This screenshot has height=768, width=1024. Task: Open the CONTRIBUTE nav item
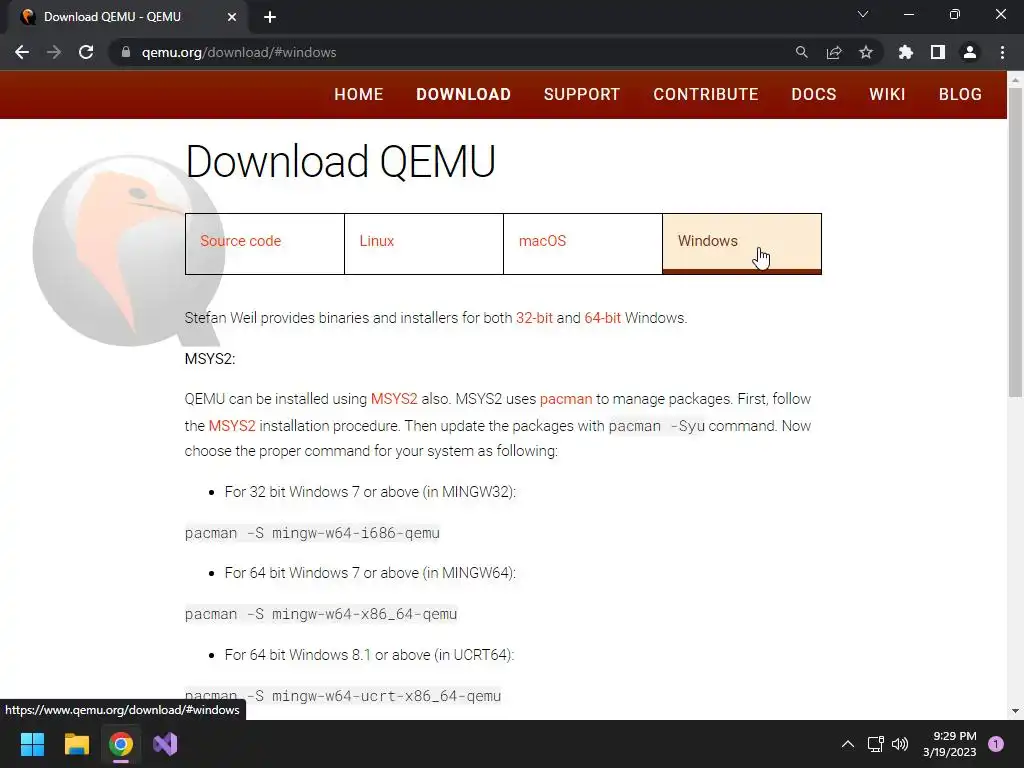tap(705, 94)
